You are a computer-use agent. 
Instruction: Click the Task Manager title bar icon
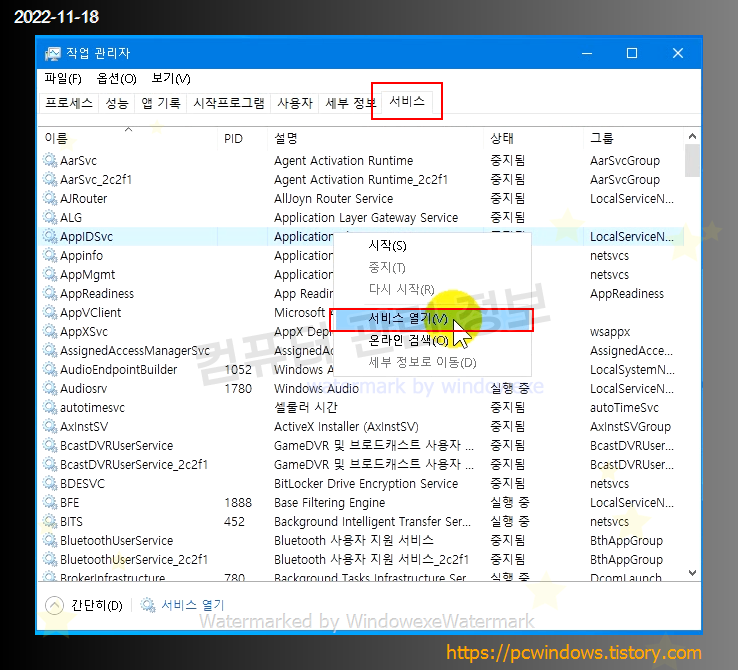point(53,53)
